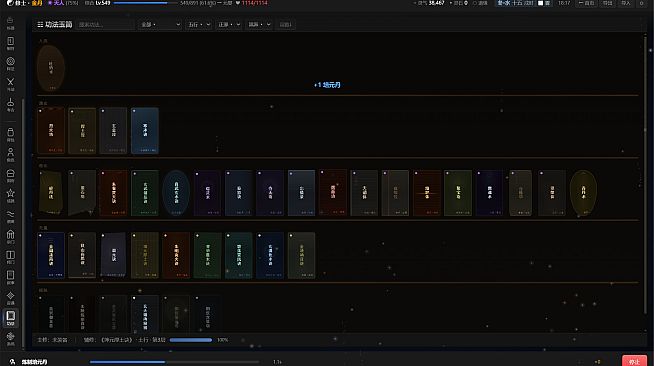Image resolution: width=654 pixels, height=366 pixels.
Task: Click the list icon beside the 功法玉简 title
Action: (x=40, y=25)
